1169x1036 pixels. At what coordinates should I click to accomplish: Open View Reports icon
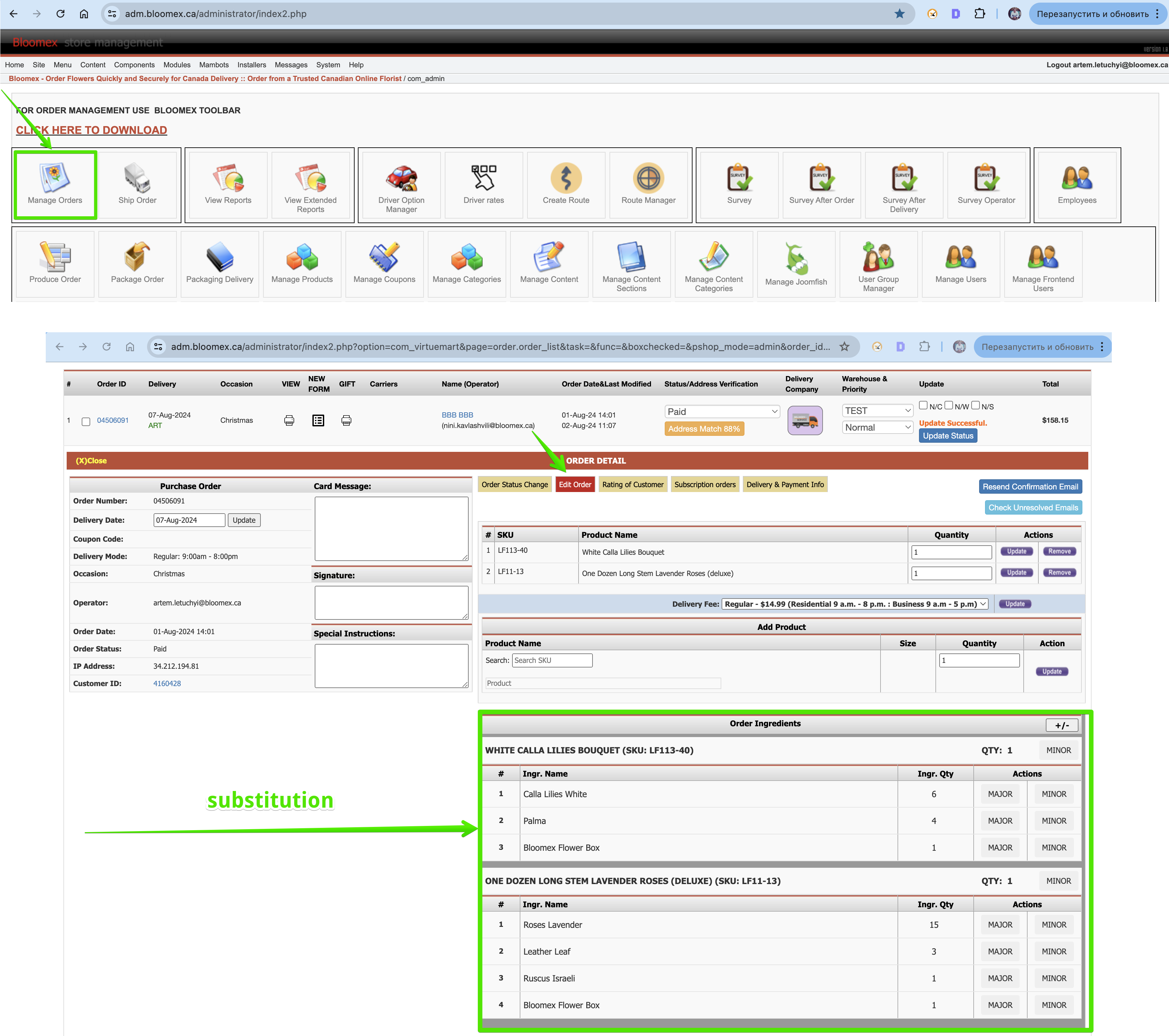[228, 185]
